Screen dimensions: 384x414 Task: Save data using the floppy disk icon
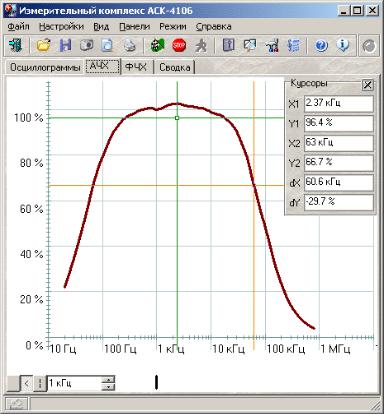tap(65, 45)
